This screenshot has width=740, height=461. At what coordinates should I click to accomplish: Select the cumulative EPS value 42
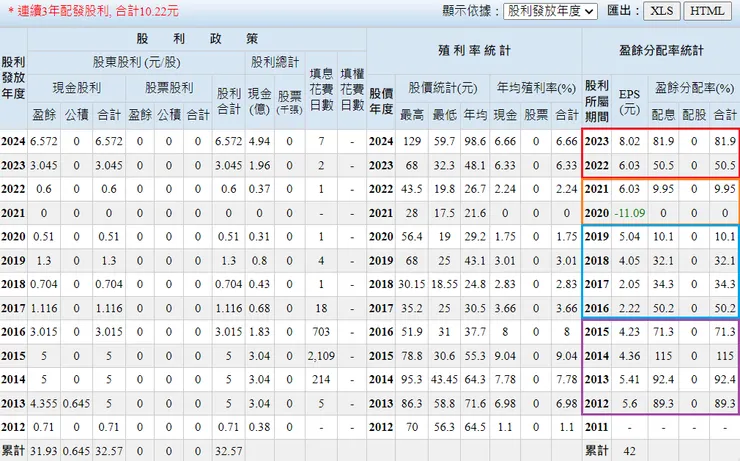[x=630, y=451]
